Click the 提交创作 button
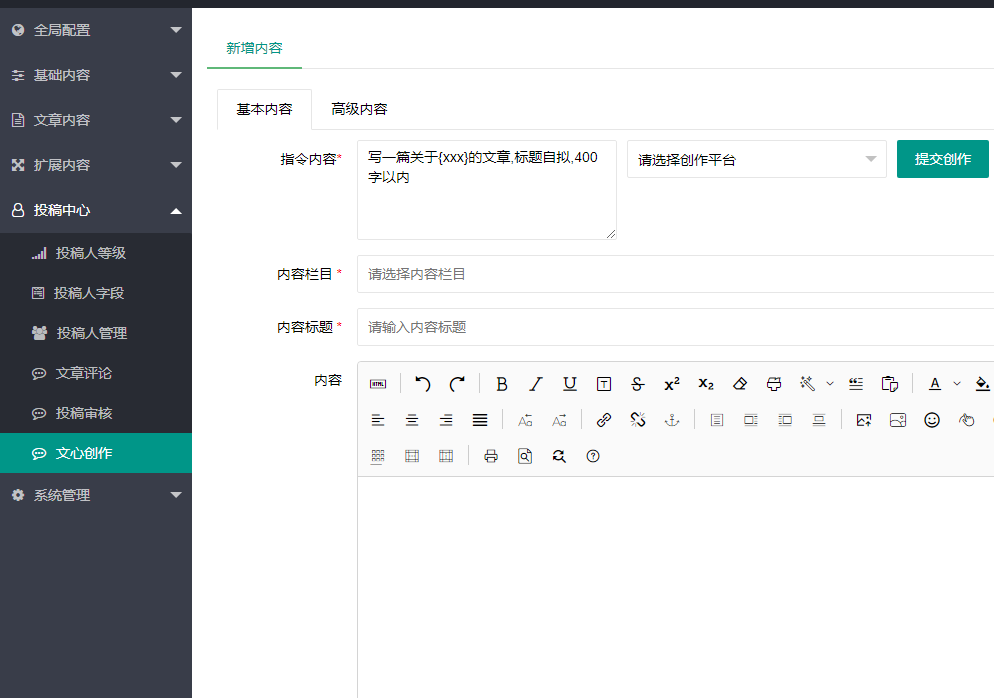 (942, 159)
